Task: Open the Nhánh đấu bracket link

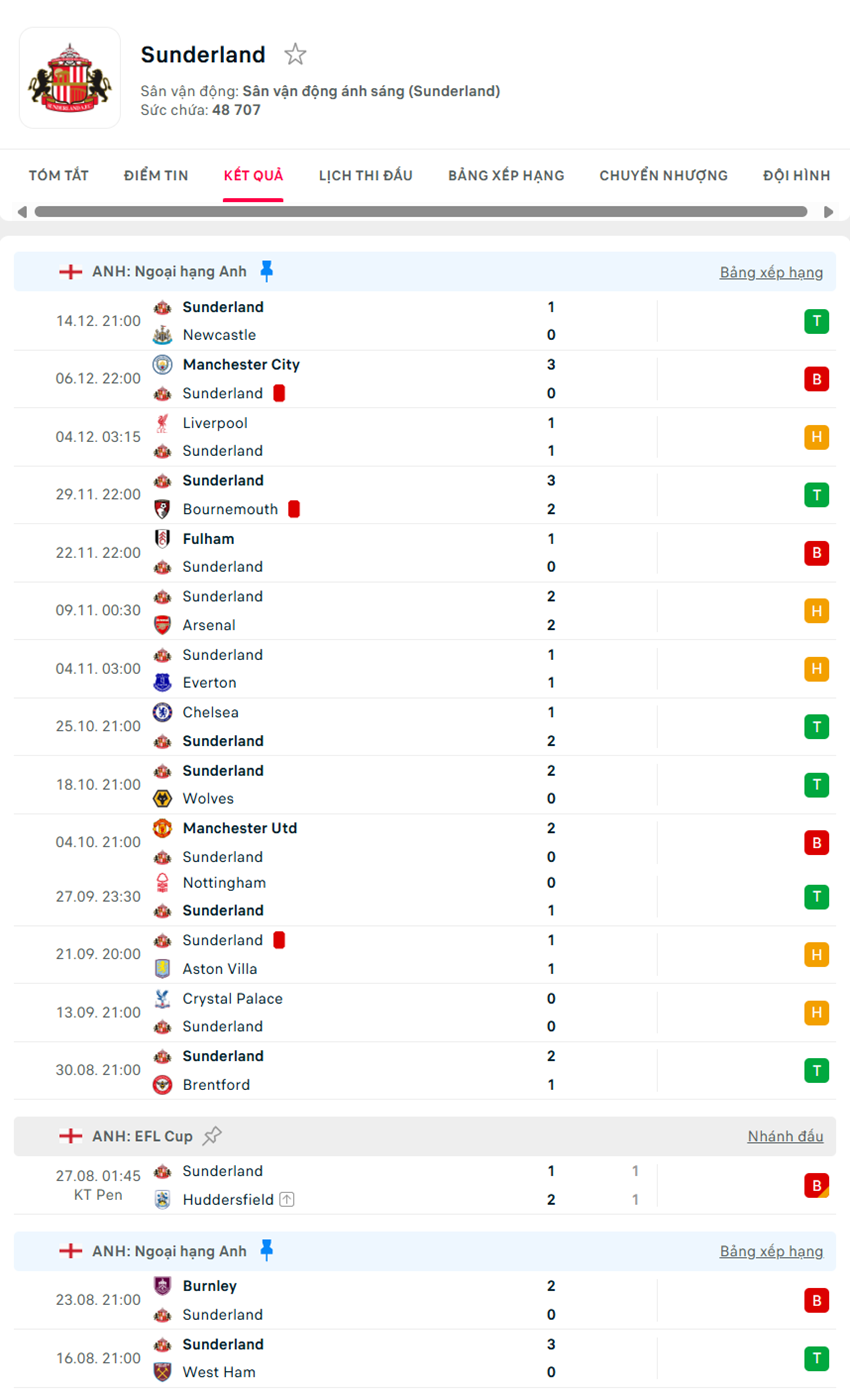Action: click(786, 1136)
